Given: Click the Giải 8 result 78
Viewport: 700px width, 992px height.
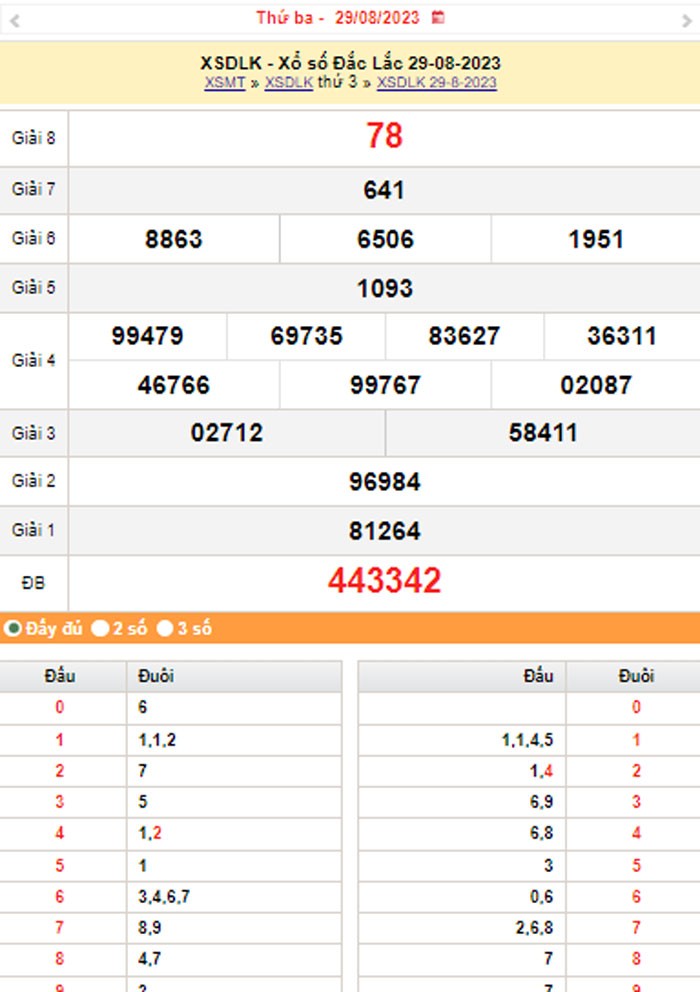Looking at the screenshot, I should point(384,136).
